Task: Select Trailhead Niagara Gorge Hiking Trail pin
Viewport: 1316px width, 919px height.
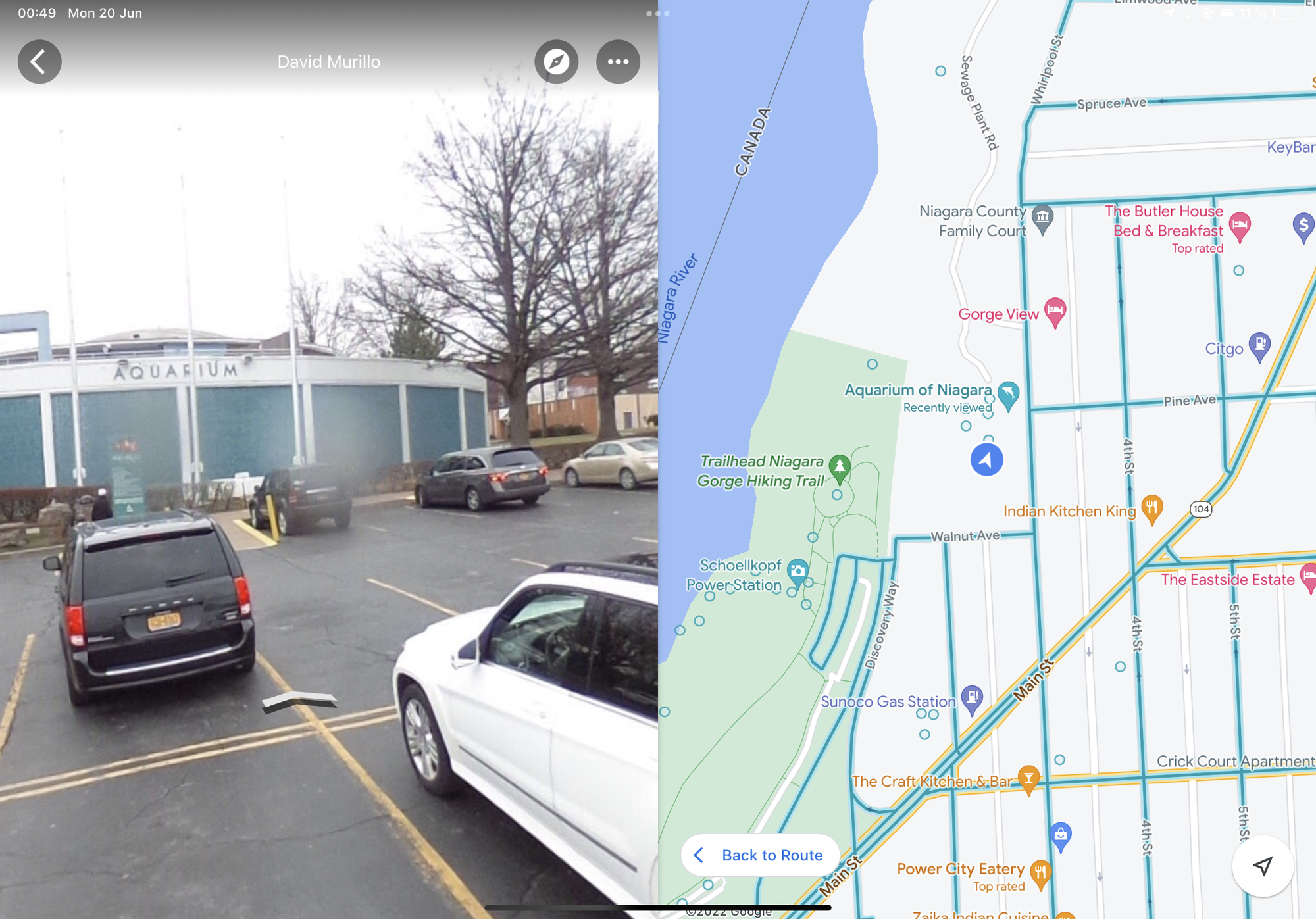Action: 839,469
